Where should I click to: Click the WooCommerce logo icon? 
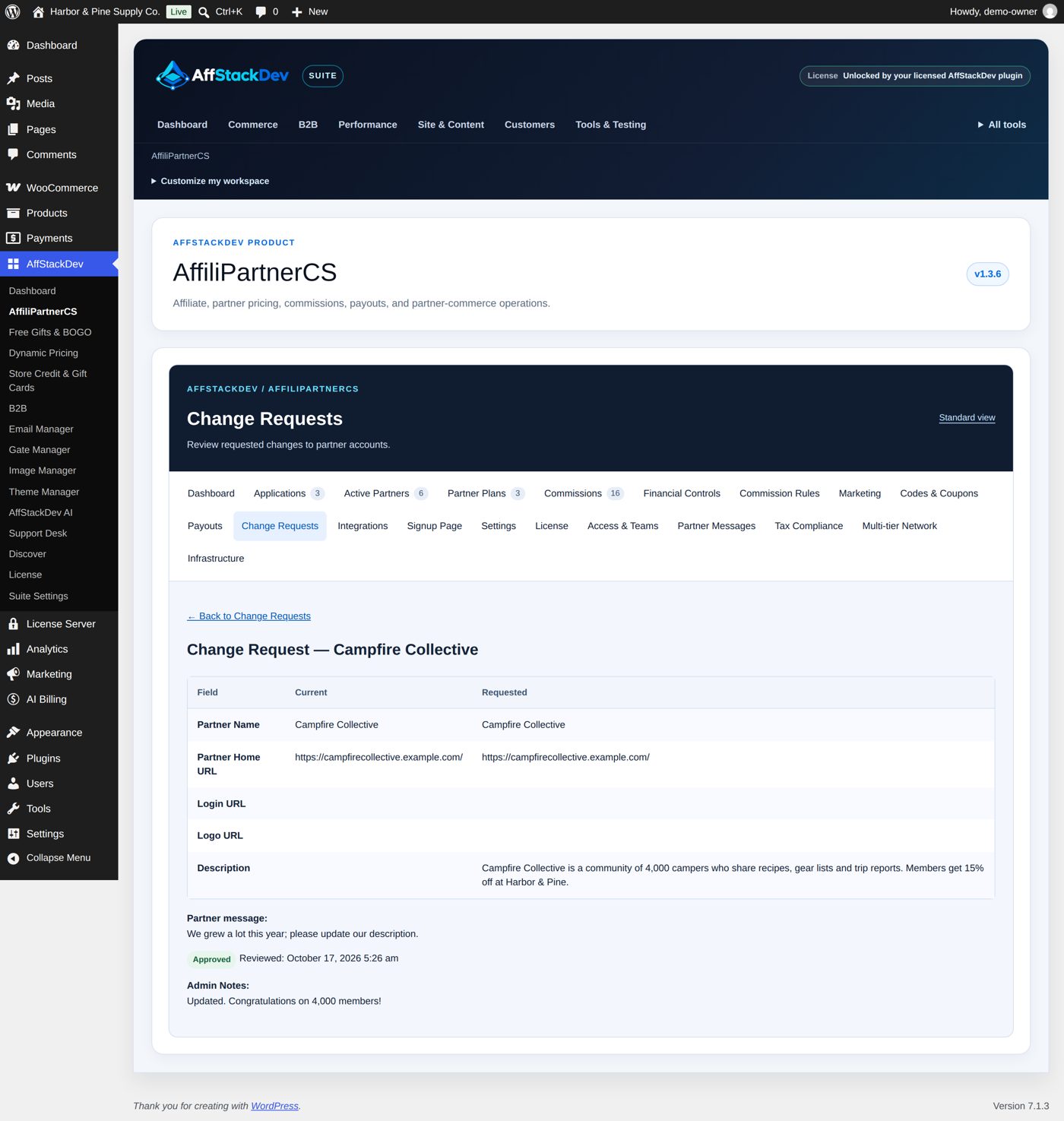pyautogui.click(x=13, y=188)
